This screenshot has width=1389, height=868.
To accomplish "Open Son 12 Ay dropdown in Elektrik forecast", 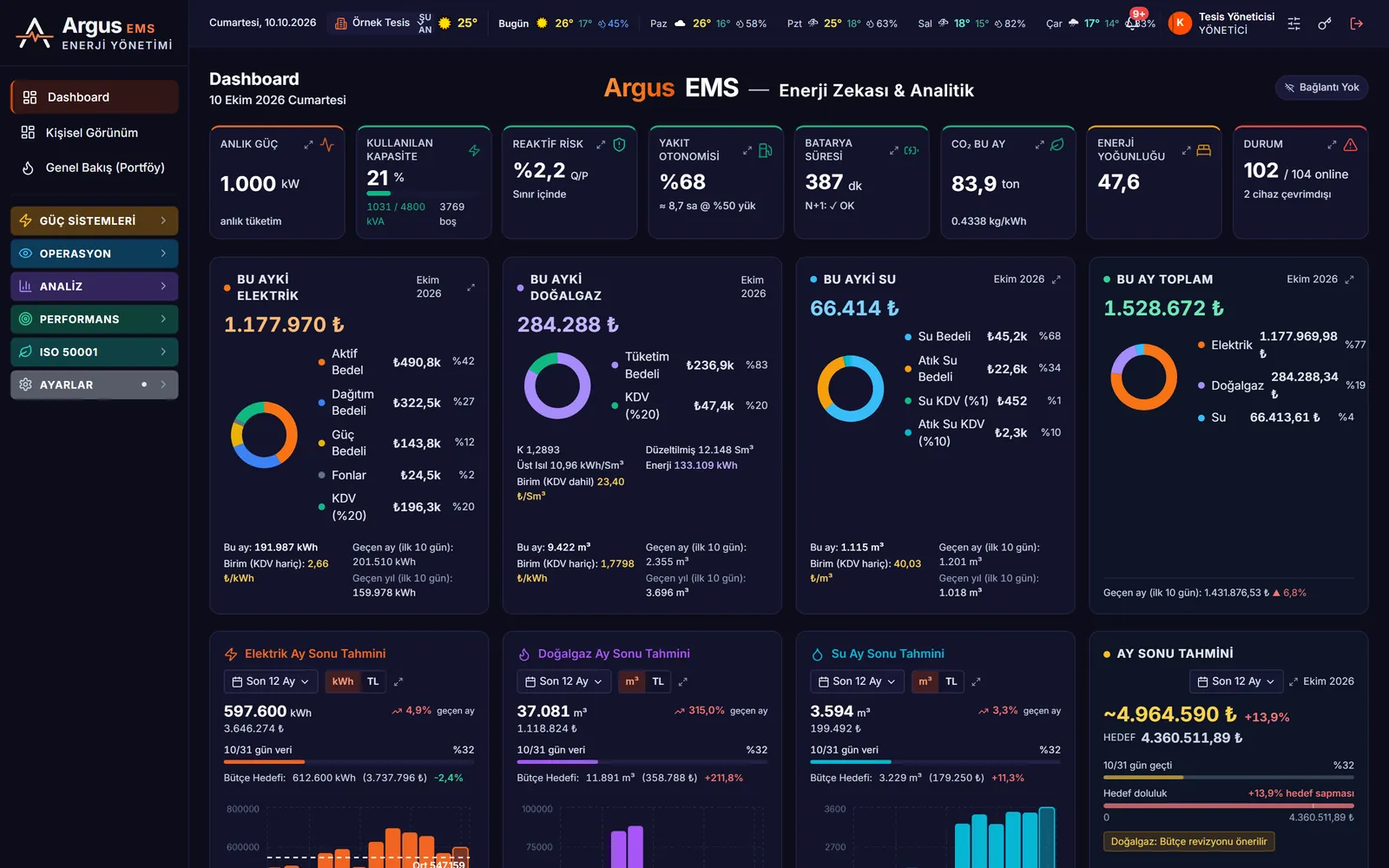I will (x=271, y=681).
